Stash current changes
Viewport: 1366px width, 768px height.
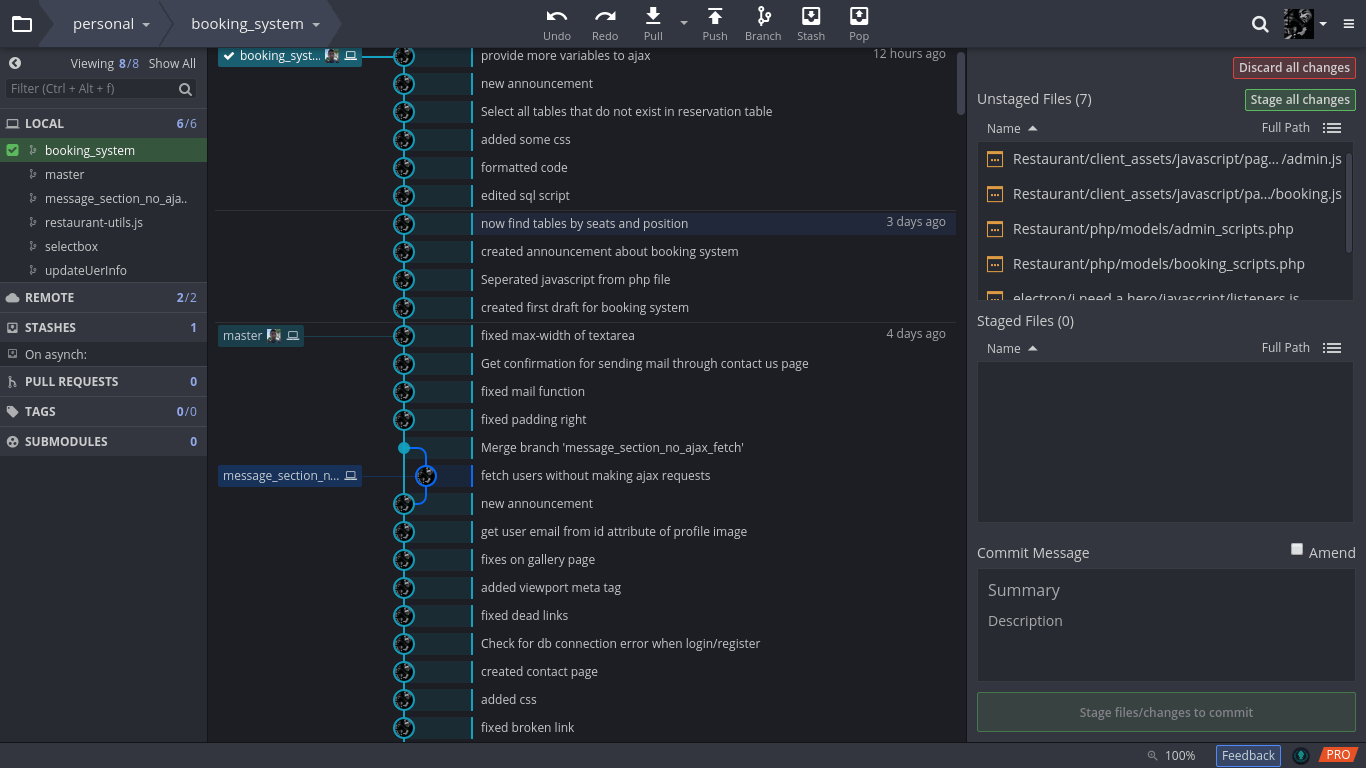click(x=811, y=22)
